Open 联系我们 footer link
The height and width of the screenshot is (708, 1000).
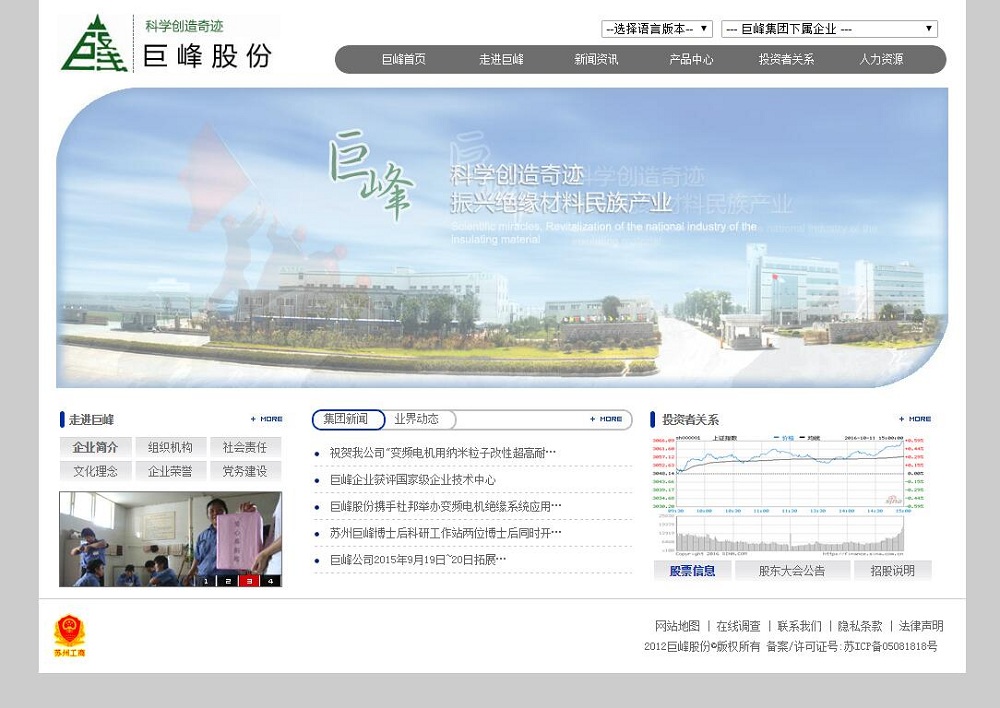(799, 626)
